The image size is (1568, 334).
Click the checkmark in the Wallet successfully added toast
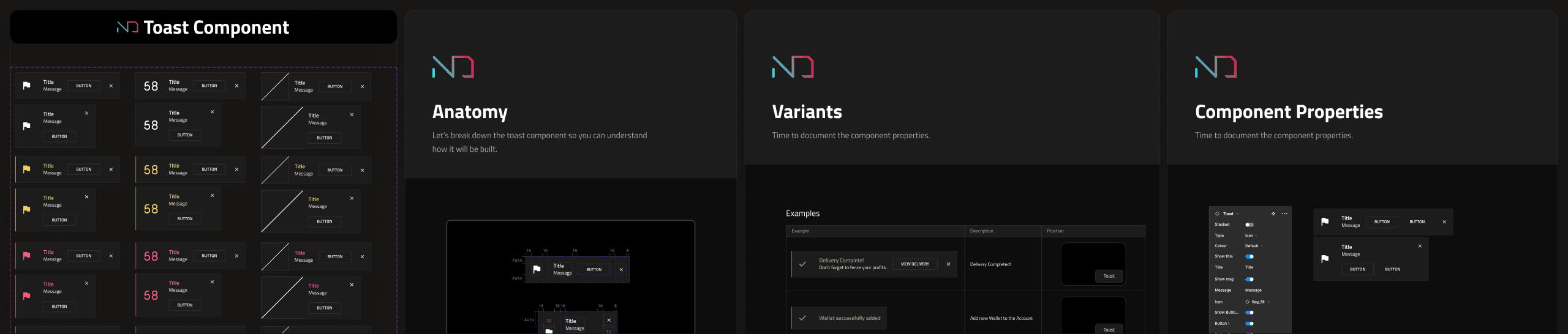(x=802, y=318)
